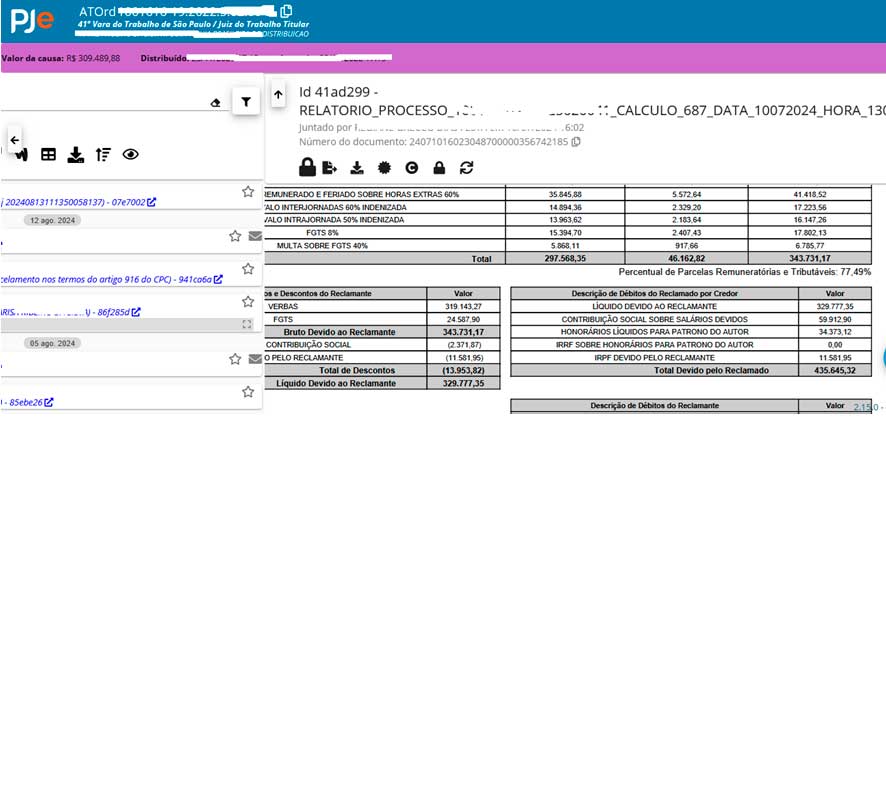Favorite the 85ebe26 timeline entry star
The image size is (886, 797).
coord(248,392)
